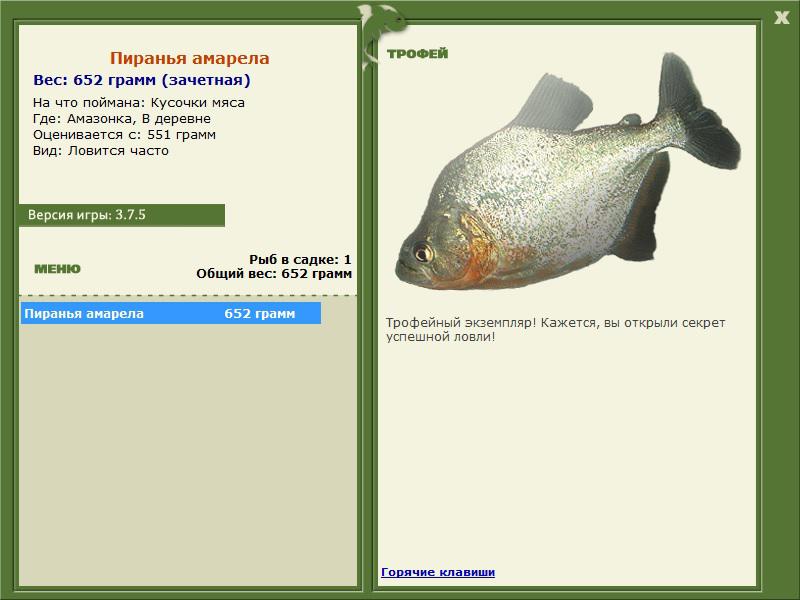Screen dimensions: 800x600
Task: Click the ТРОФЕЙ heading
Action: (417, 54)
